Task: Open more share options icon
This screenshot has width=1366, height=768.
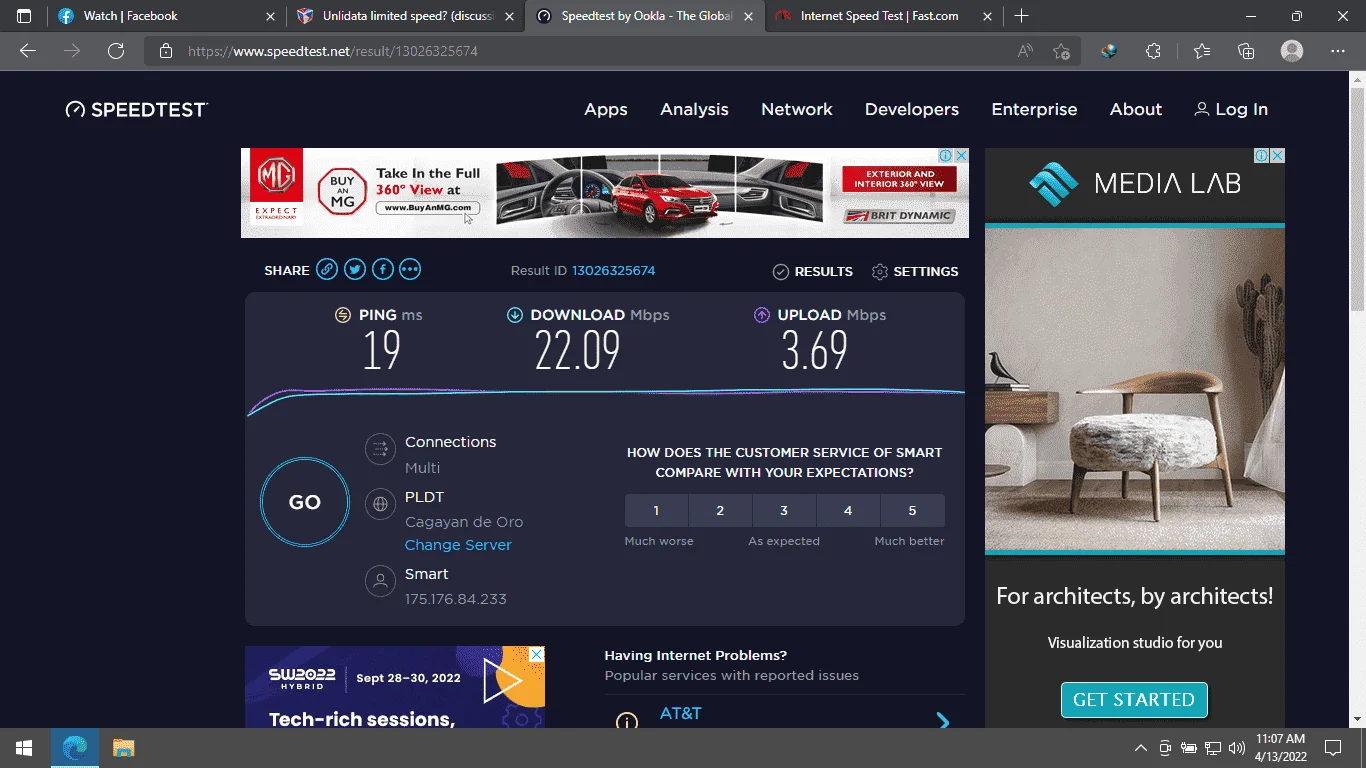Action: pos(410,270)
